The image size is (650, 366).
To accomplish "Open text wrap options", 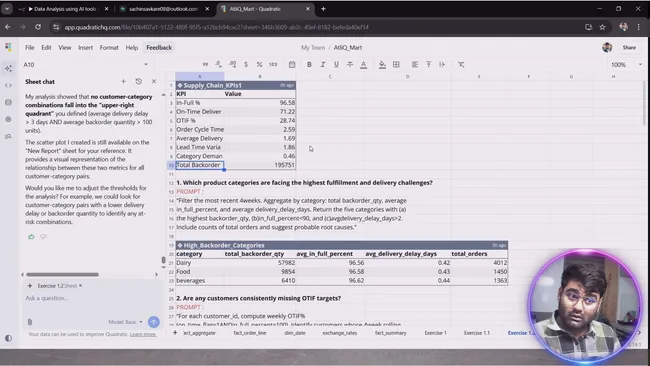I will pos(442,65).
